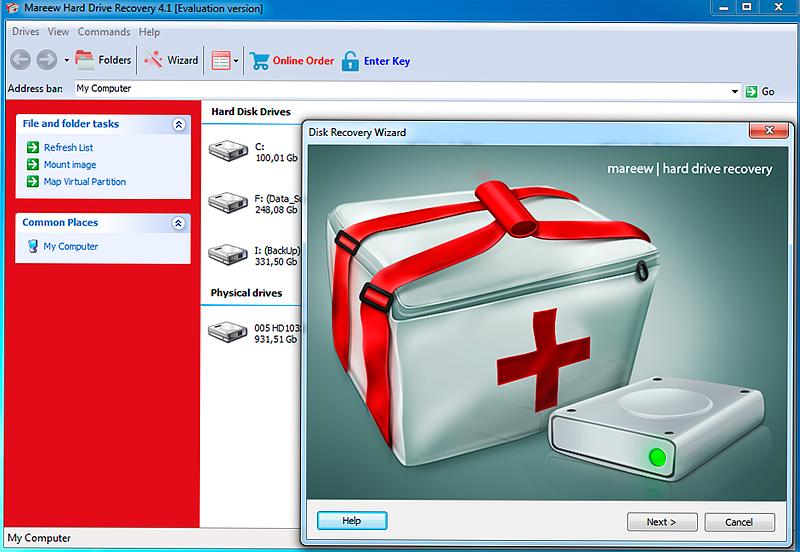Click the Online Order shopping cart
Screen dimensions: 800x552
pyautogui.click(x=260, y=61)
